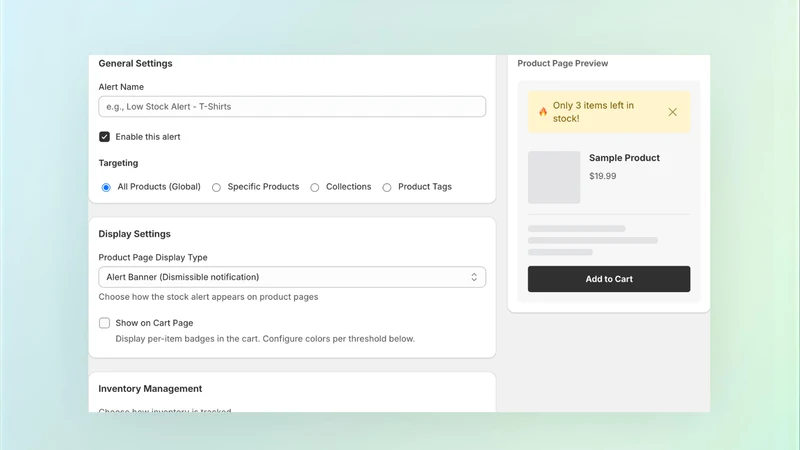800x450 pixels.
Task: Select All Products (Global) radio button
Action: 106,187
